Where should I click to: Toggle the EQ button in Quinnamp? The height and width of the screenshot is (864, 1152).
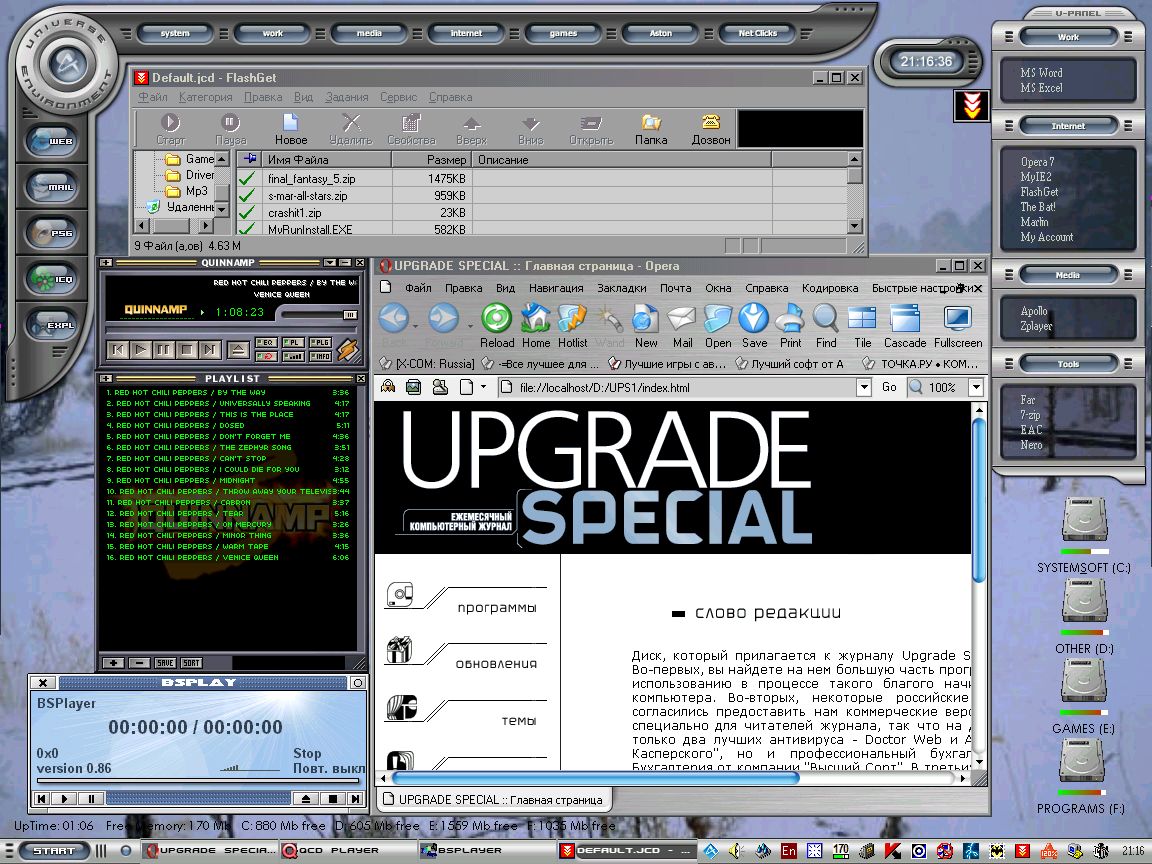coord(267,342)
